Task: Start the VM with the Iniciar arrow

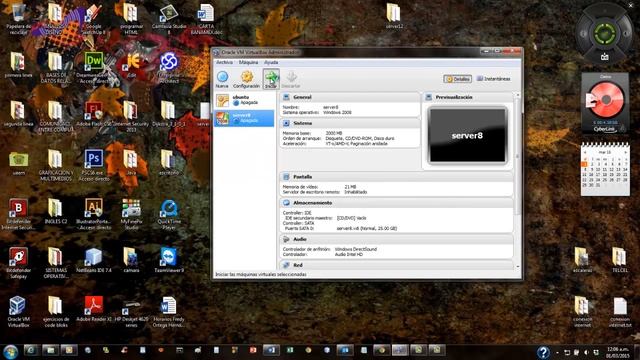Action: [x=271, y=79]
